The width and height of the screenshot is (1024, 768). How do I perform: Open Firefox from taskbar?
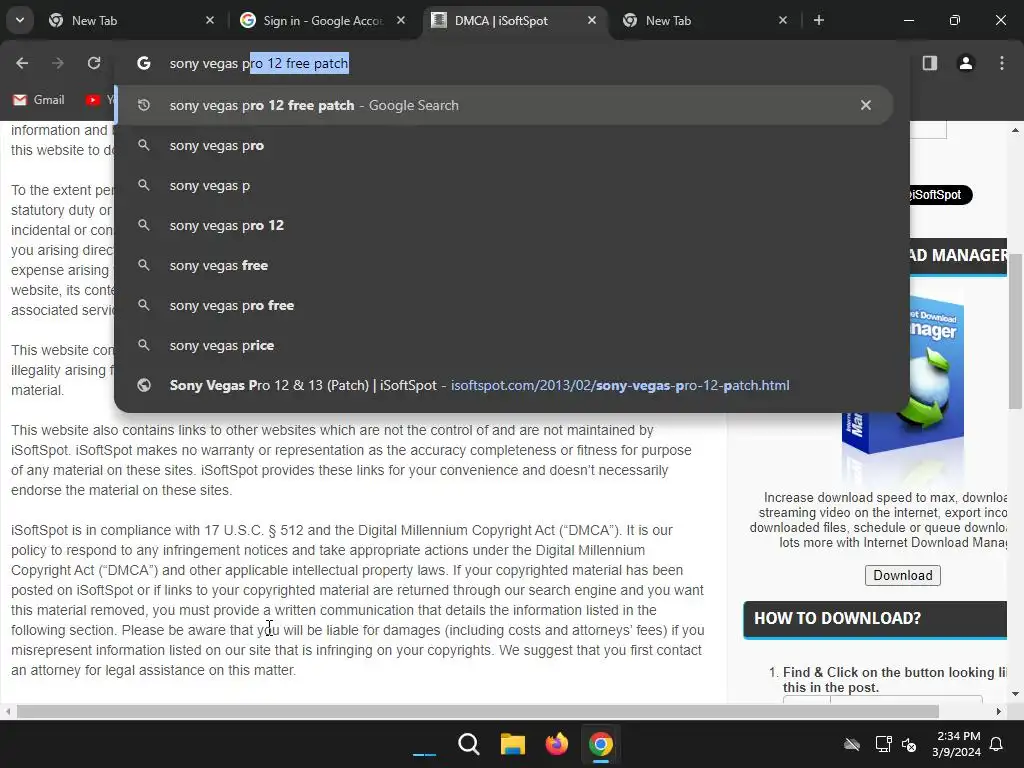point(556,744)
